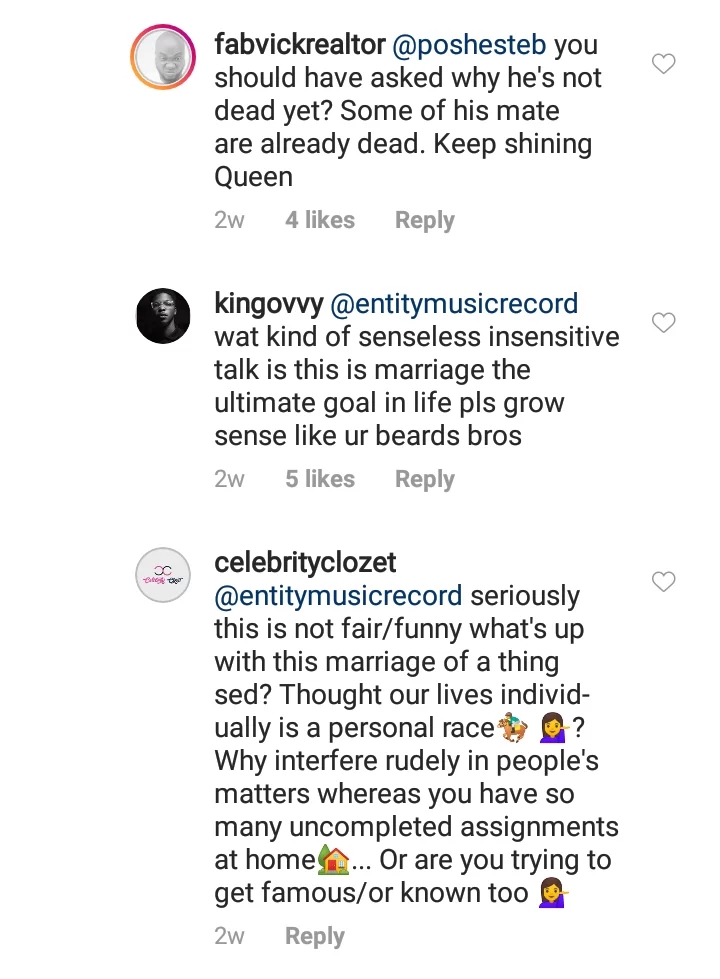720x979 pixels.
Task: Tap kingovvy's profile avatar
Action: 162,315
